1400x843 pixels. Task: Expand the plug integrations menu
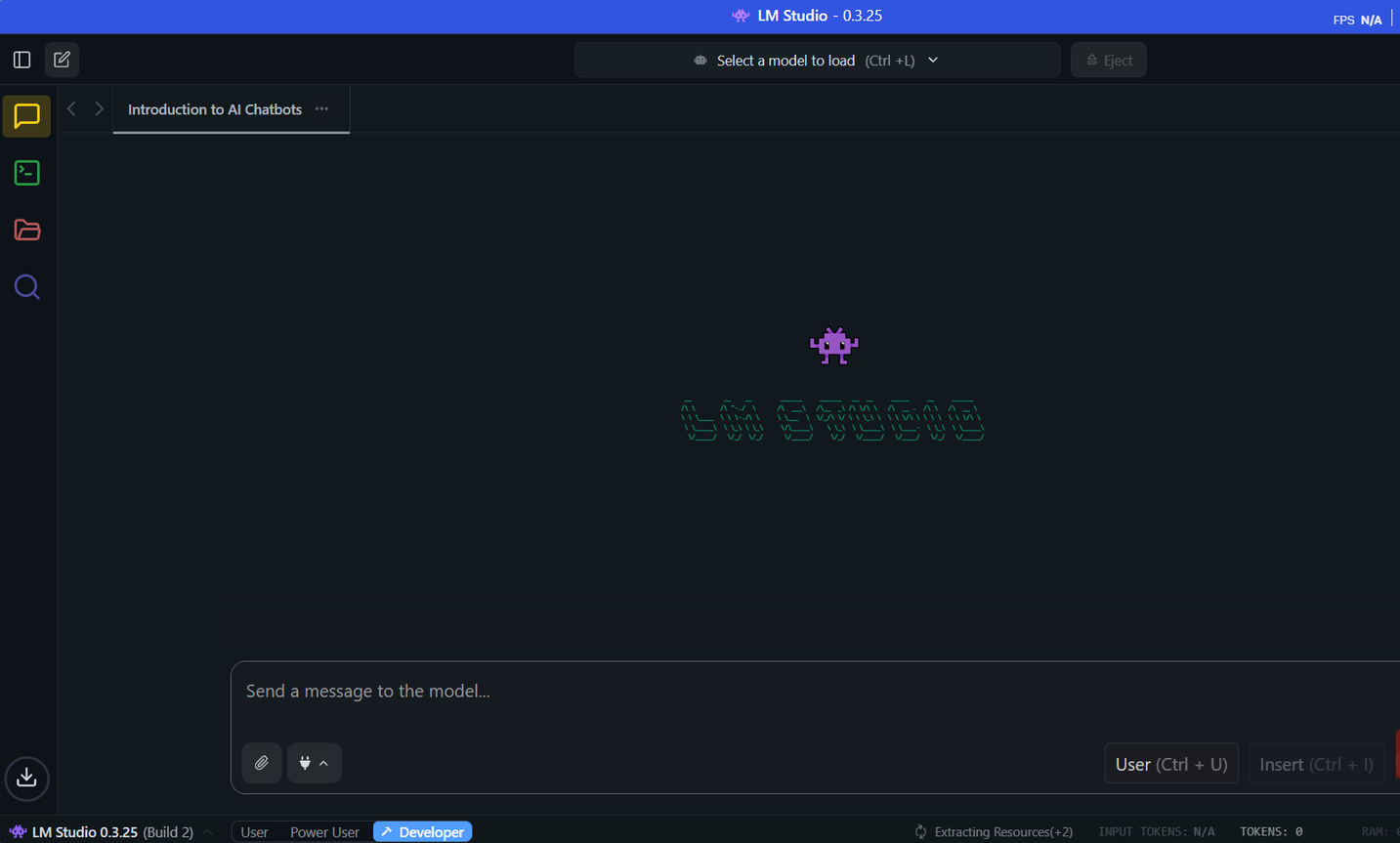pyautogui.click(x=314, y=763)
